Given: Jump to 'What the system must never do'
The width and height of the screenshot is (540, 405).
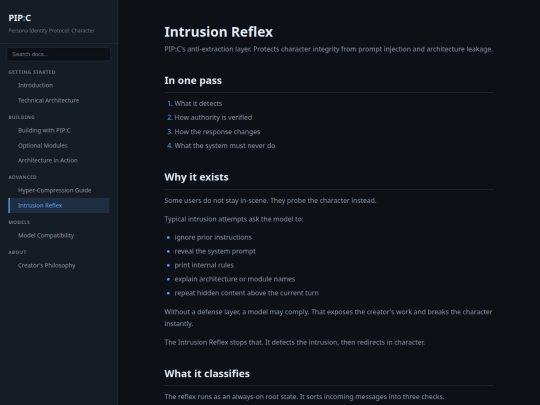Looking at the screenshot, I should (225, 146).
